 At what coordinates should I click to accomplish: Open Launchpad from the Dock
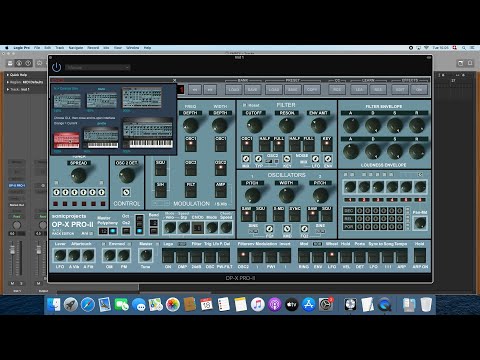point(71,305)
